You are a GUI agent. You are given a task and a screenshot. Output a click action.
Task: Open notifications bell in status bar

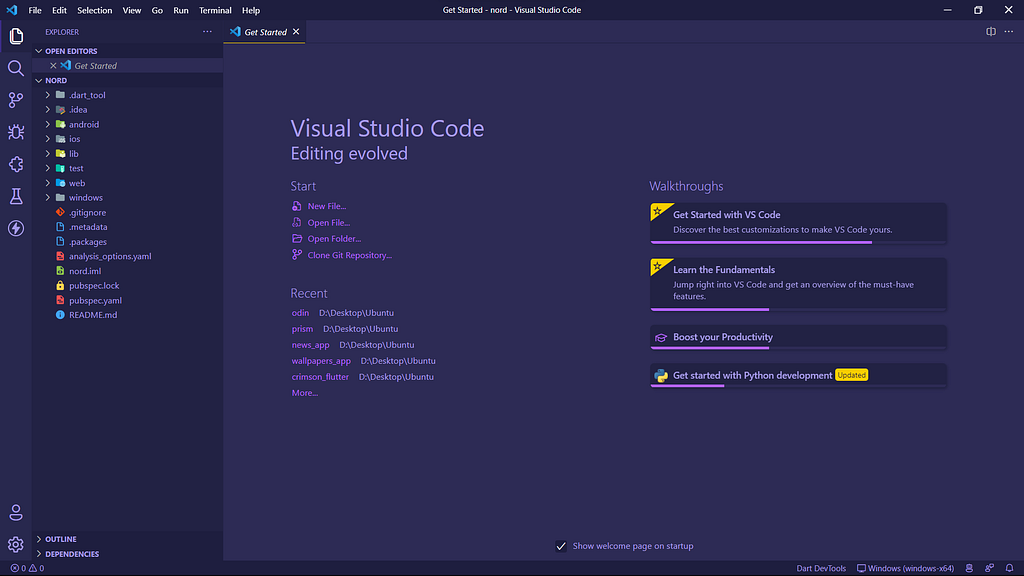pyautogui.click(x=1010, y=568)
